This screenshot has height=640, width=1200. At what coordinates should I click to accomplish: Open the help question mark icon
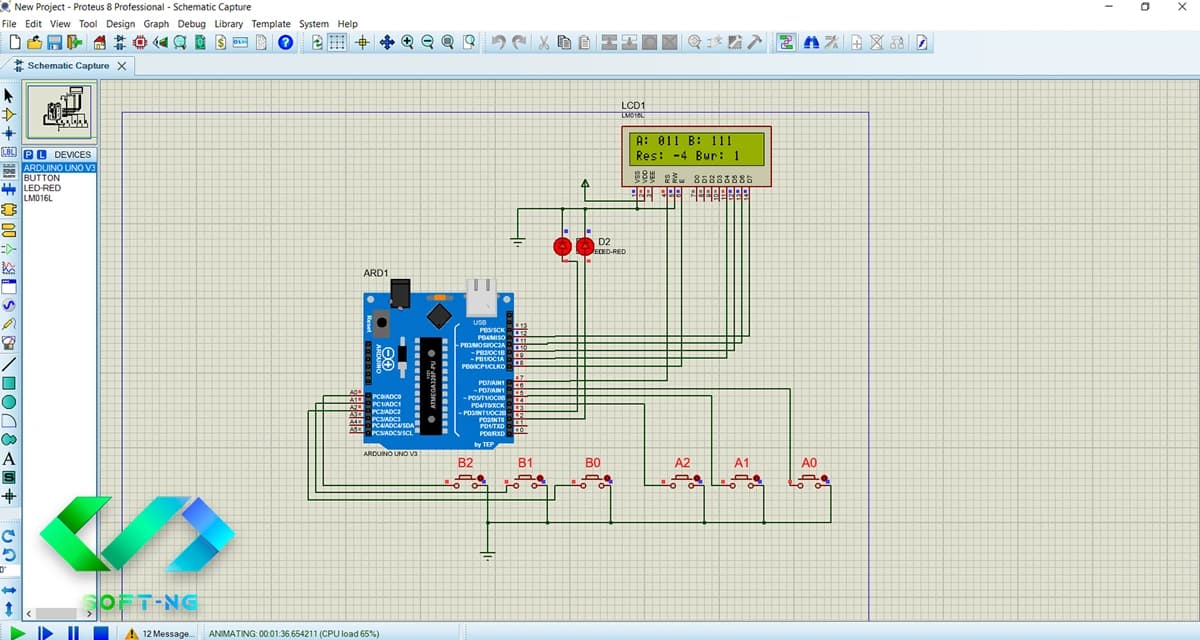pyautogui.click(x=285, y=42)
